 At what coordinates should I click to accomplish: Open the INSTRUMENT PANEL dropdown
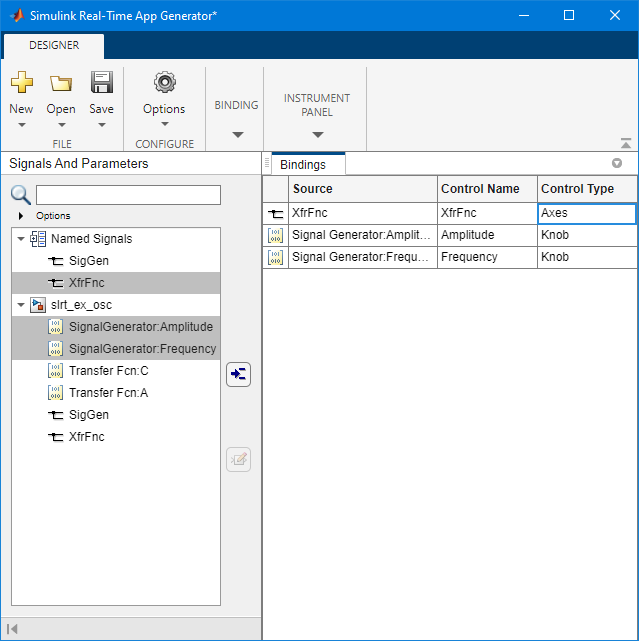tap(317, 134)
